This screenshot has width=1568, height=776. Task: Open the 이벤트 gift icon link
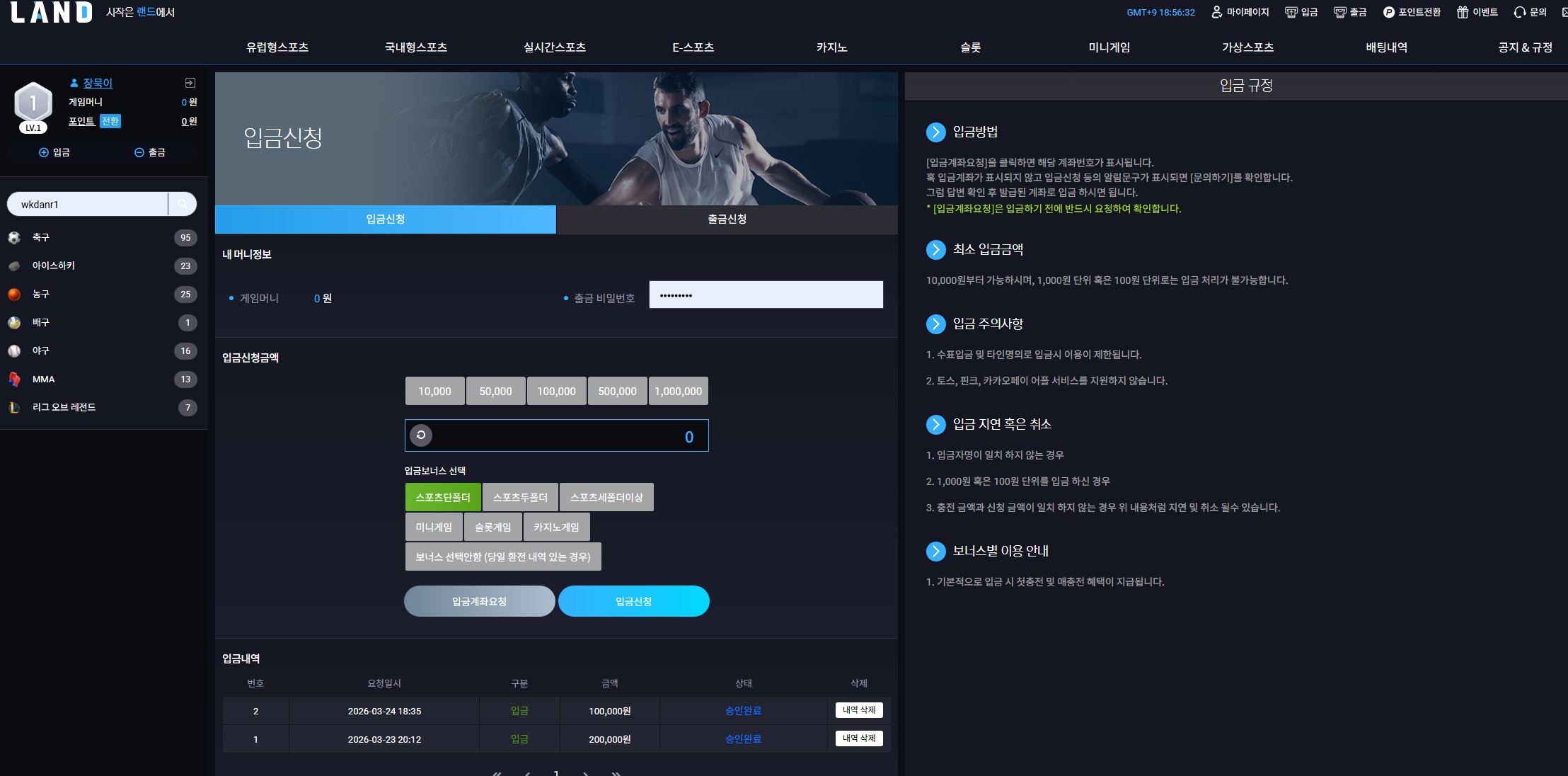click(1477, 12)
